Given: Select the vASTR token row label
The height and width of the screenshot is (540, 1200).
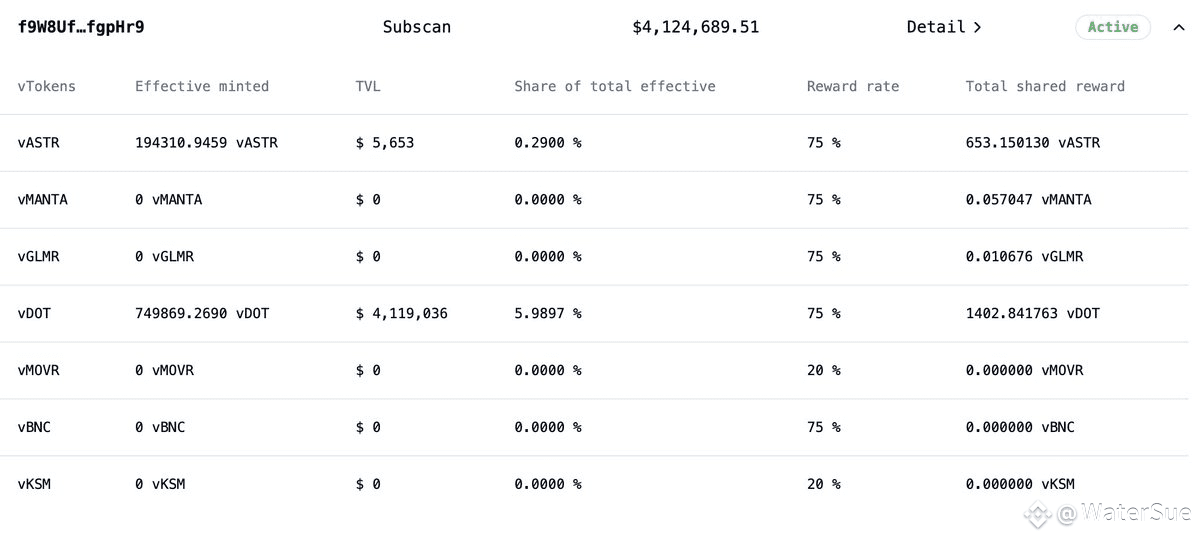Looking at the screenshot, I should point(39,143).
